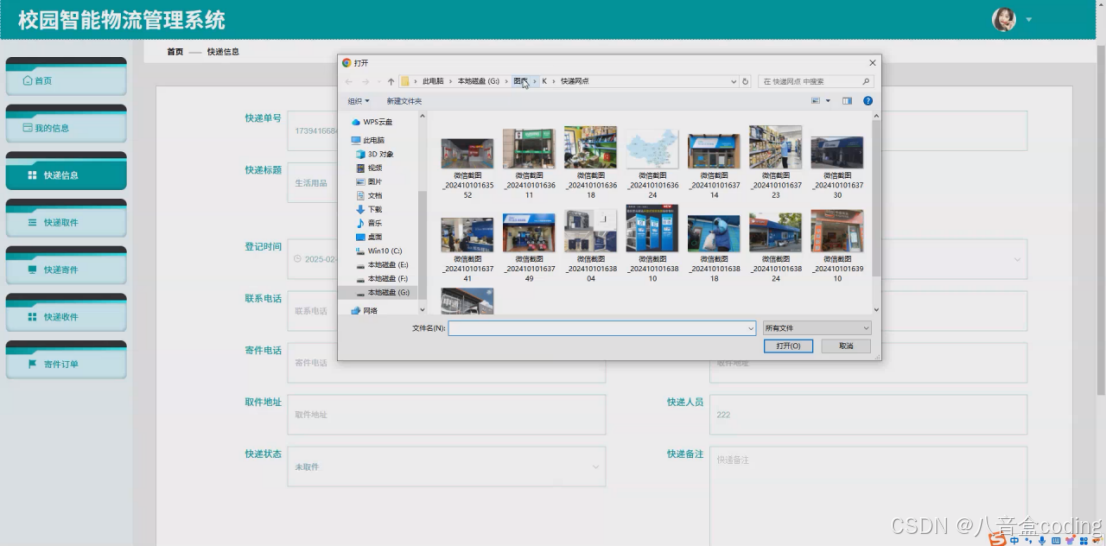Select image 微信截图_20241010163611
This screenshot has width=1106, height=546.
(529, 164)
